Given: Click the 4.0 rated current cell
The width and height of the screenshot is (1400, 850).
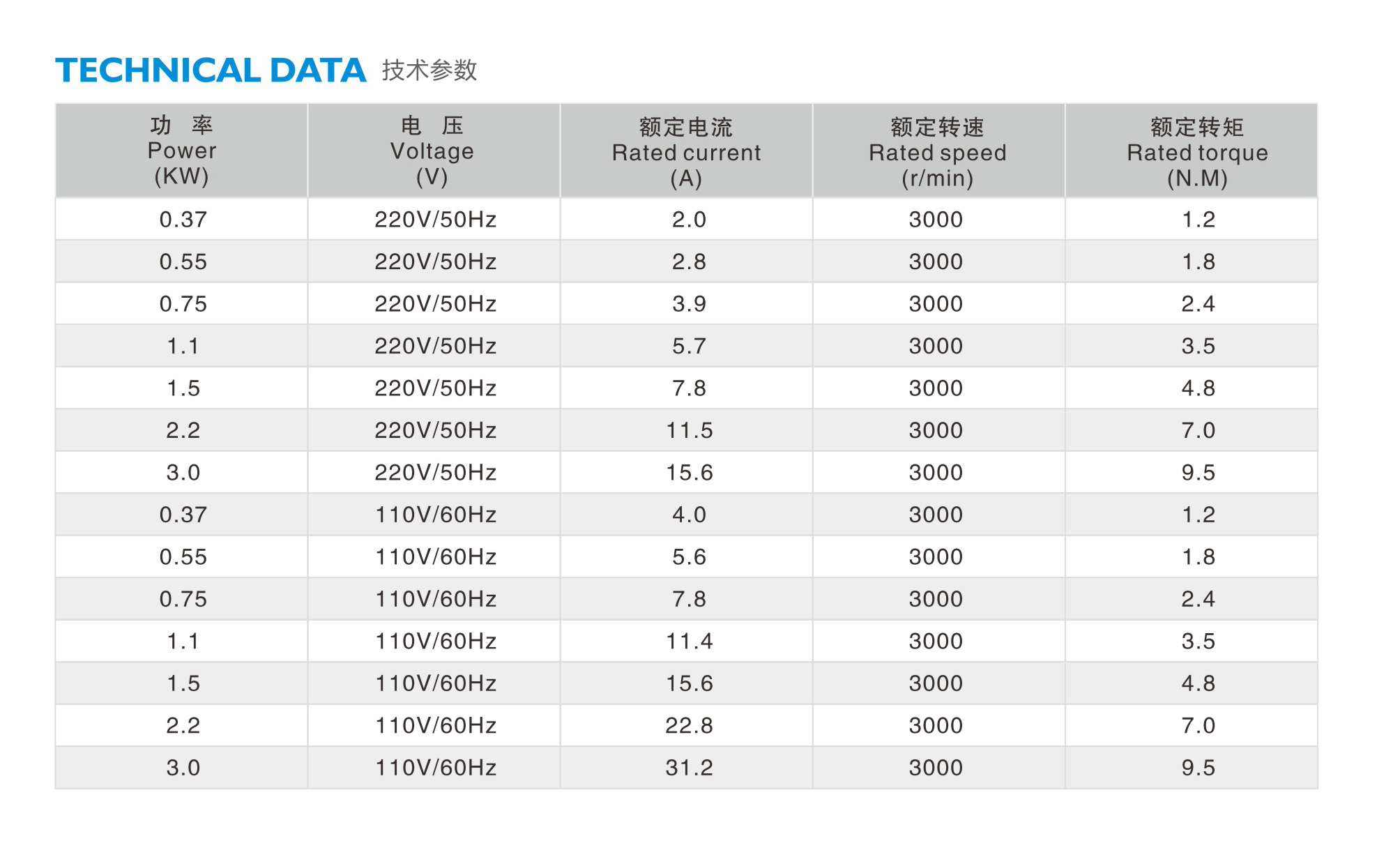Looking at the screenshot, I should [686, 515].
